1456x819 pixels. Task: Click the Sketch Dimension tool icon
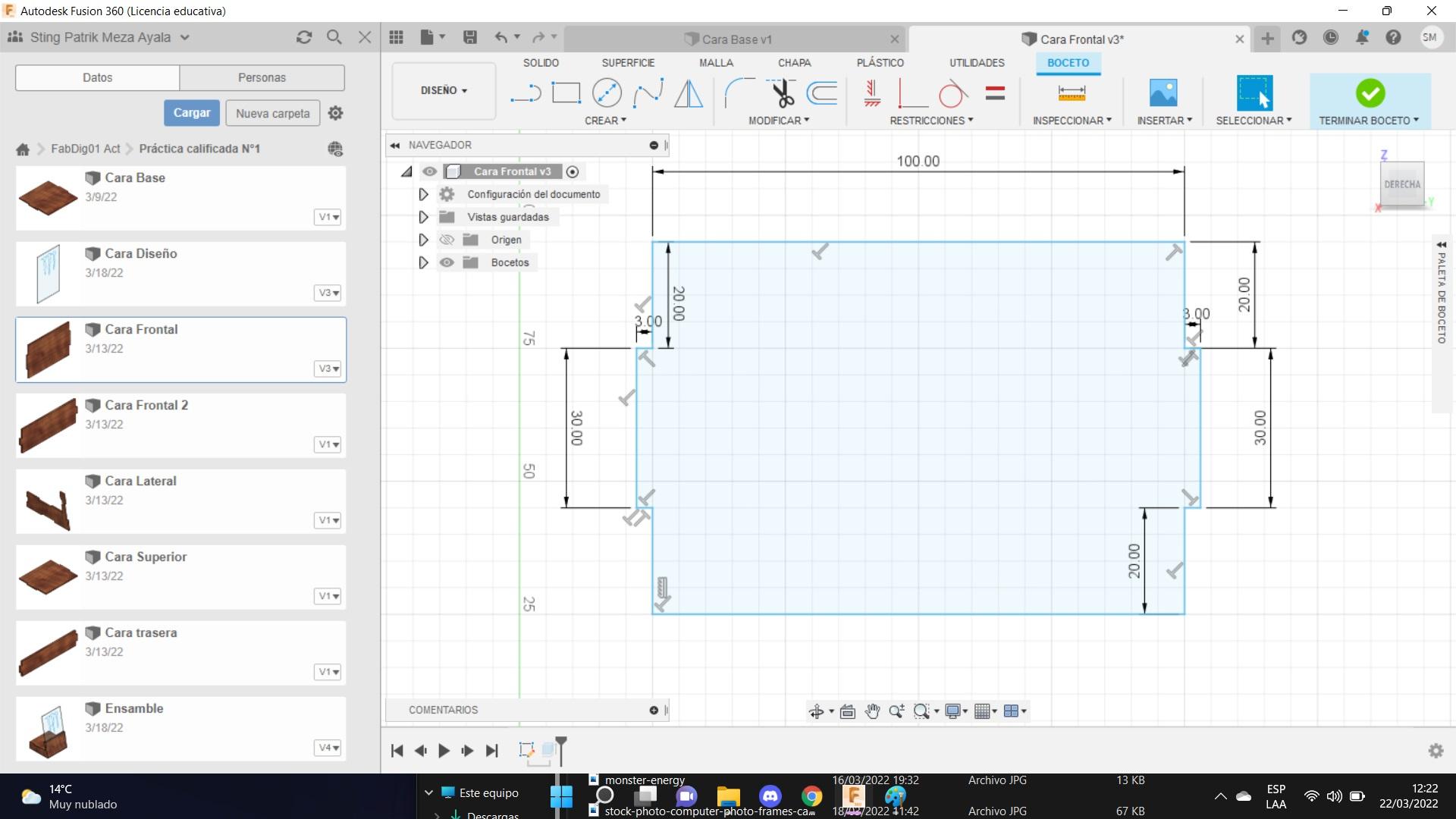click(1072, 93)
